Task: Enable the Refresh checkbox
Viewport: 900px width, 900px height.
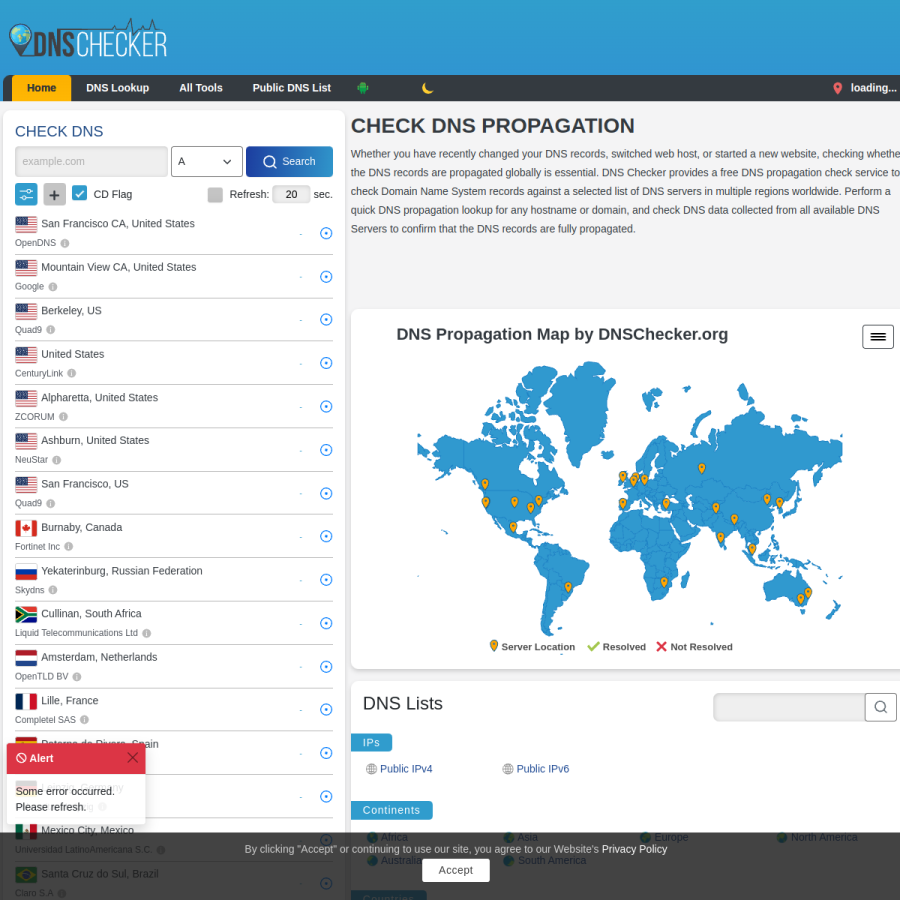Action: pyautogui.click(x=215, y=195)
